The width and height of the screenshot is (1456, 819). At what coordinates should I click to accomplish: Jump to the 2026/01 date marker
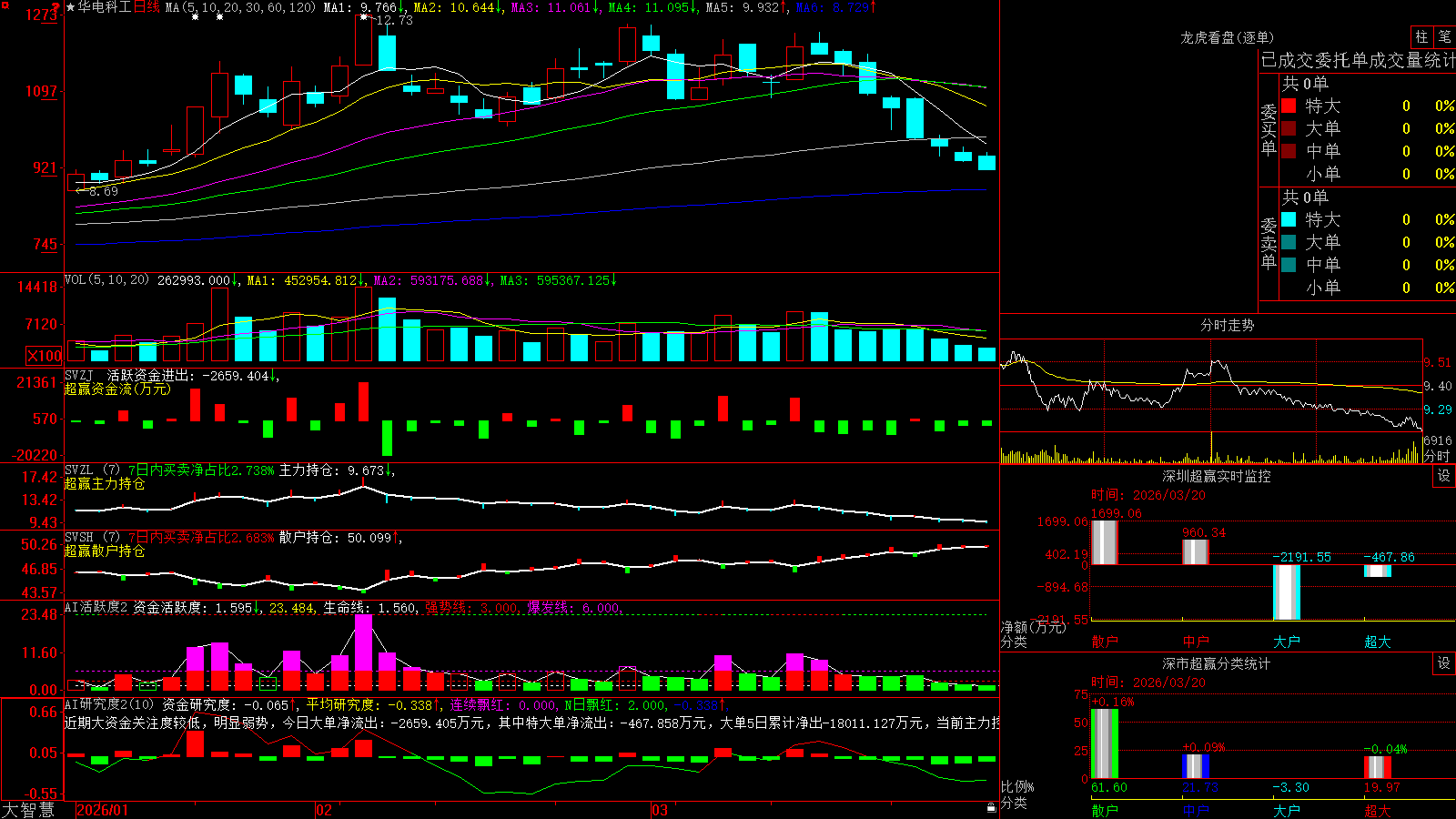click(103, 810)
